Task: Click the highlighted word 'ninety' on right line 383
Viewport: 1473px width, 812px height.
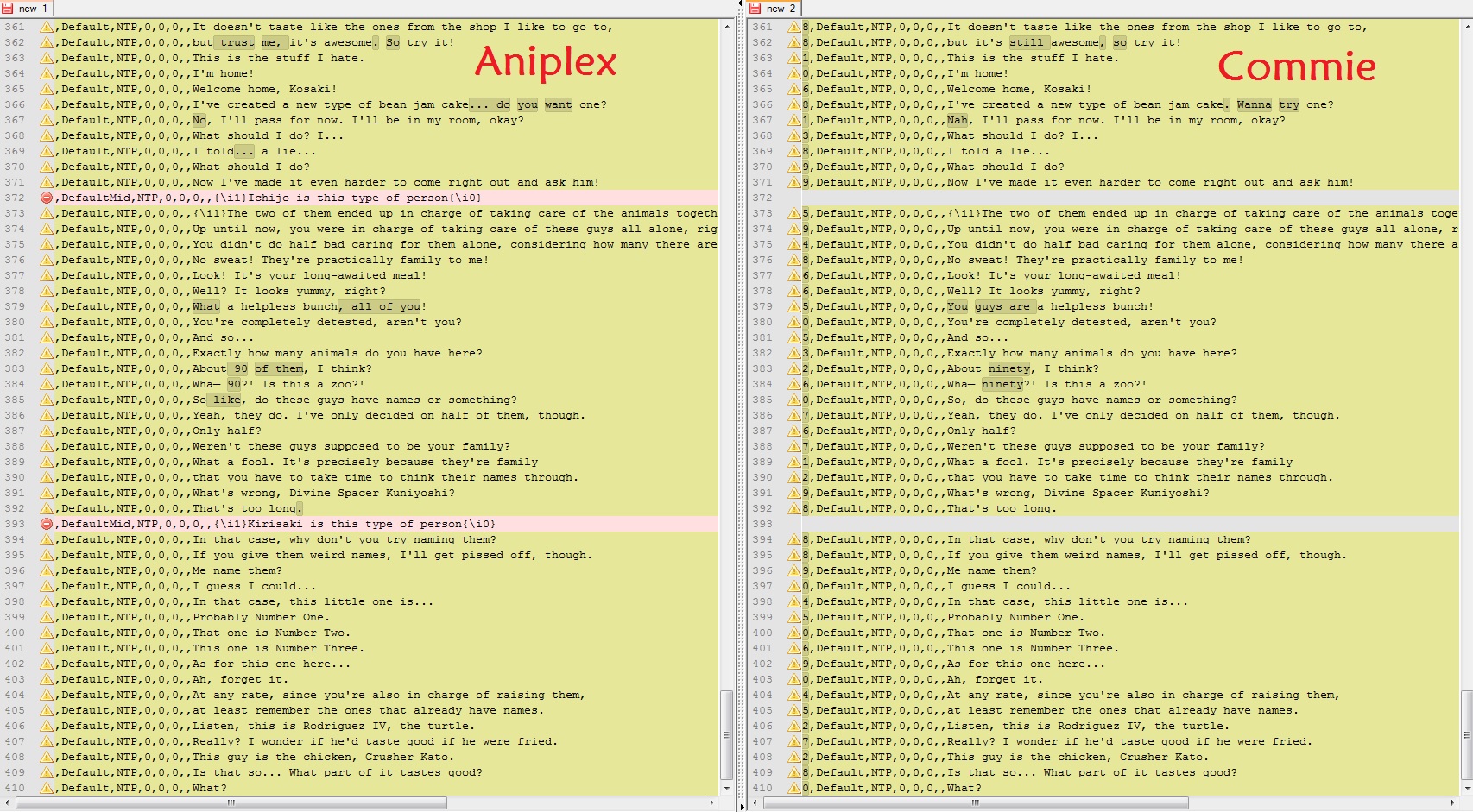Action: coord(1009,368)
